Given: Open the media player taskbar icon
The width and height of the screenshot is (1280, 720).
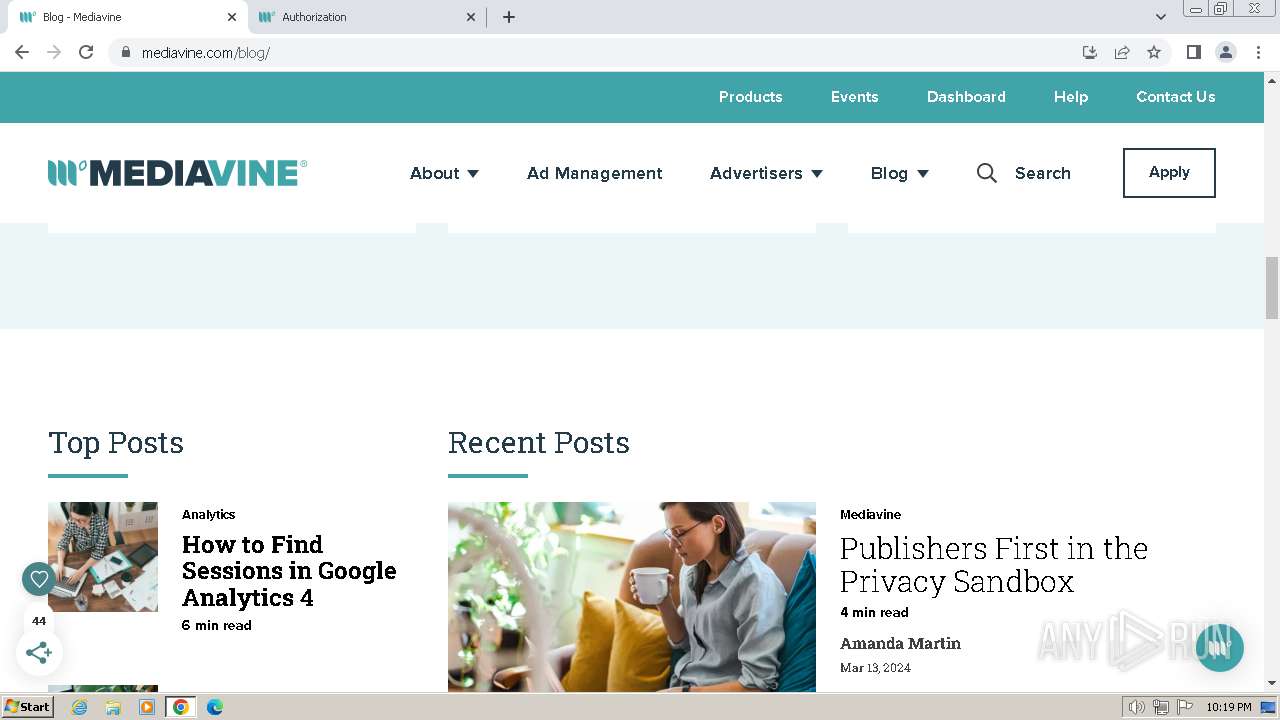Looking at the screenshot, I should 147,707.
